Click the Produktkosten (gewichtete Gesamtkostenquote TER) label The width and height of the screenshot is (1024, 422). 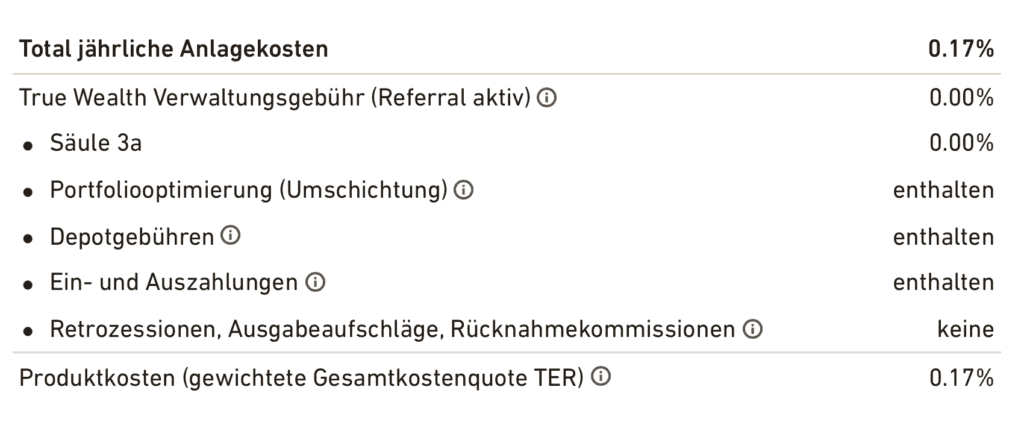pos(301,378)
